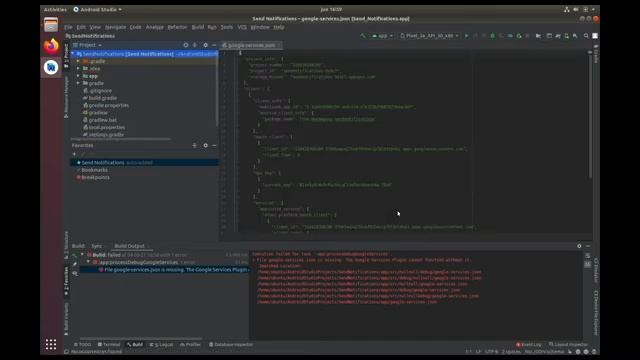Hide the Build panel with minus icon
This screenshot has width=640, height=360.
588,246
